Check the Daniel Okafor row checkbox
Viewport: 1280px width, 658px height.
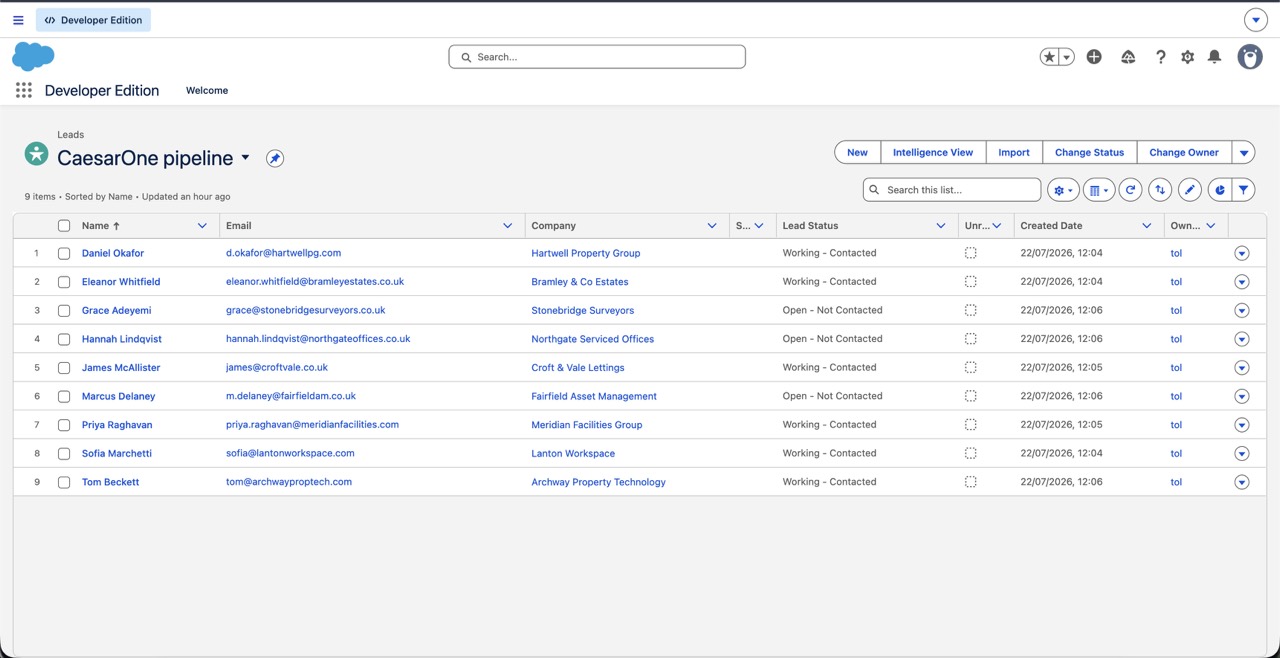[x=64, y=254]
